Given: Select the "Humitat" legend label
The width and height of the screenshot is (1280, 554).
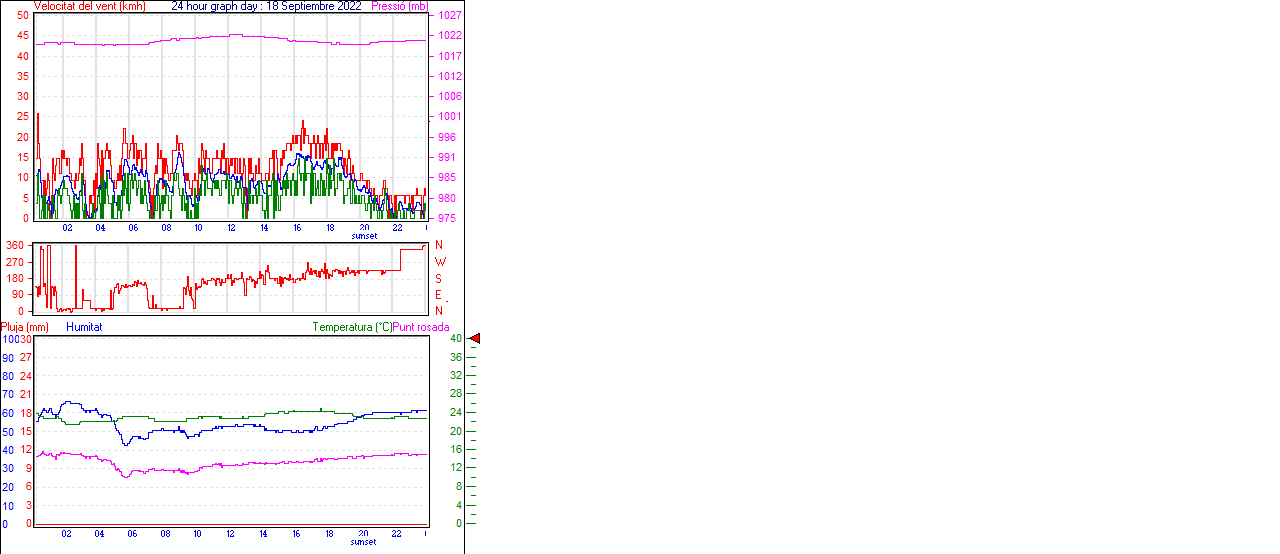Looking at the screenshot, I should (84, 327).
